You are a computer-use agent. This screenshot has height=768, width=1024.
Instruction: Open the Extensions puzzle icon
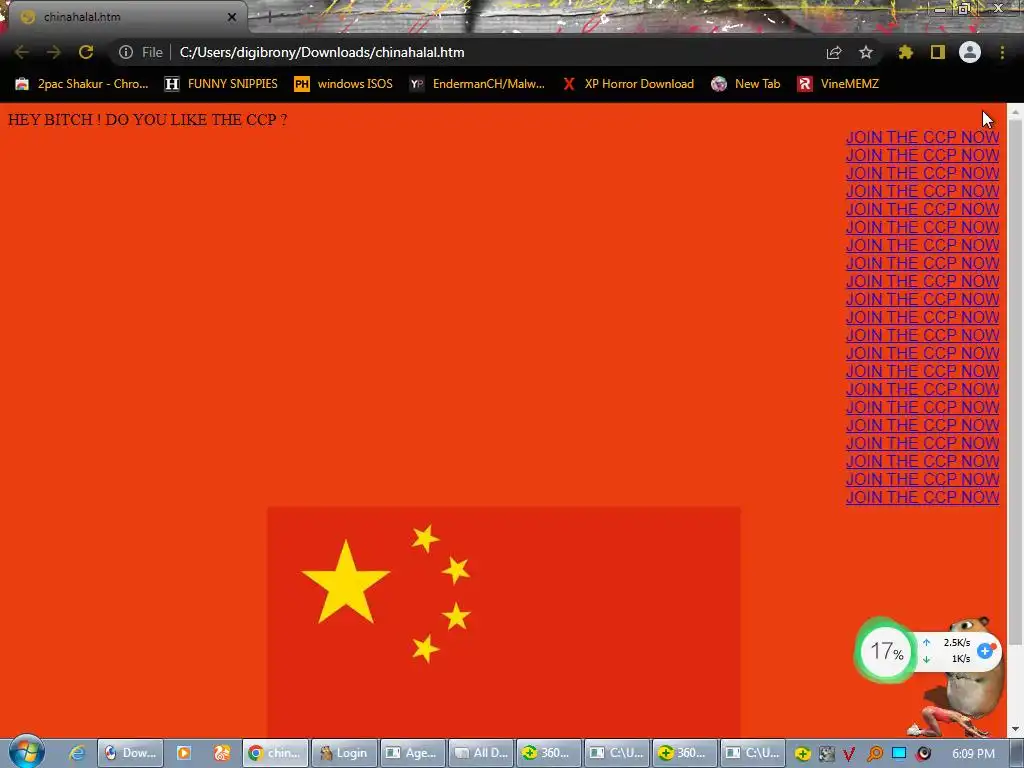coord(905,52)
